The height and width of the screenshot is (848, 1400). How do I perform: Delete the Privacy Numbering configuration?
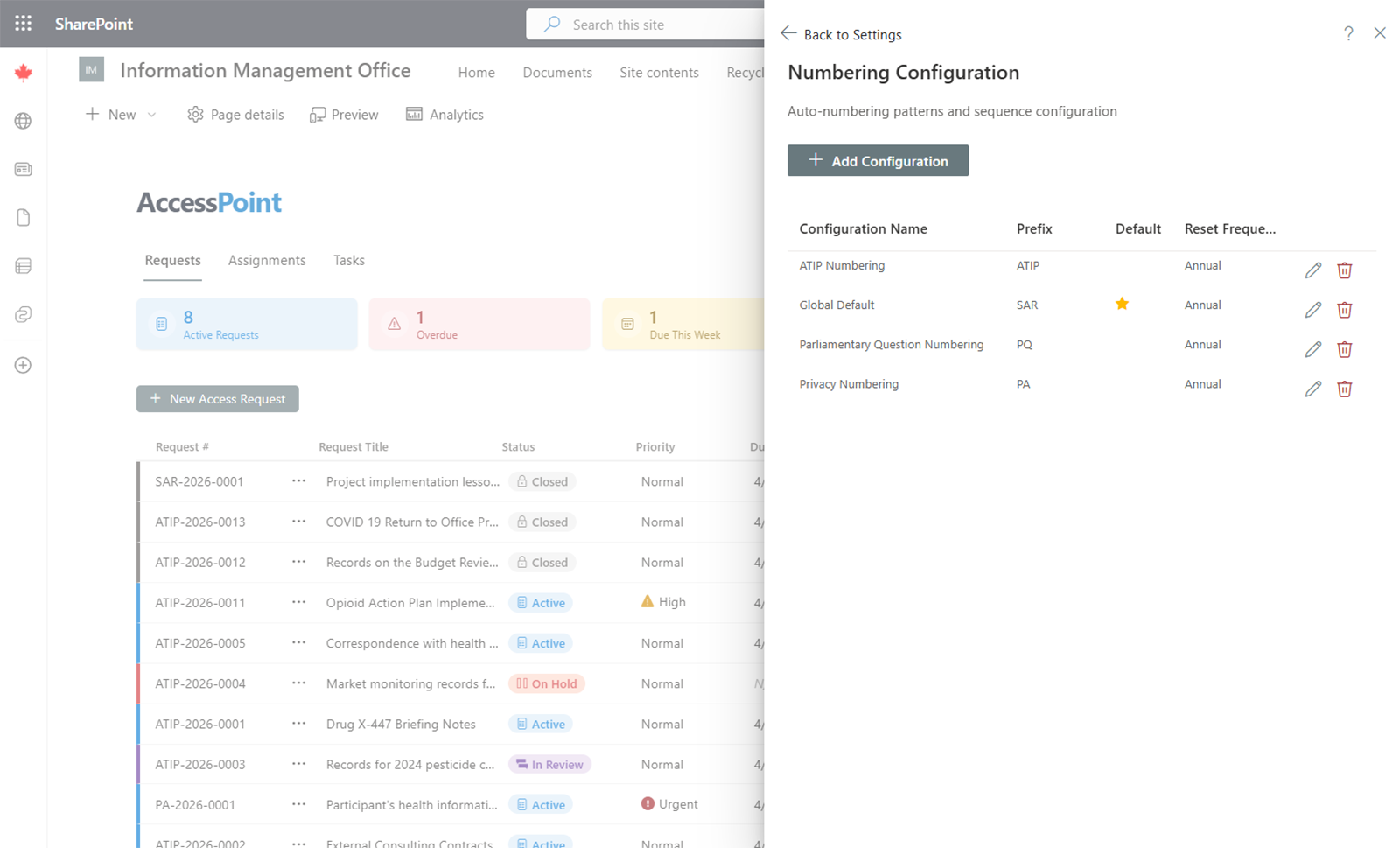click(x=1344, y=389)
